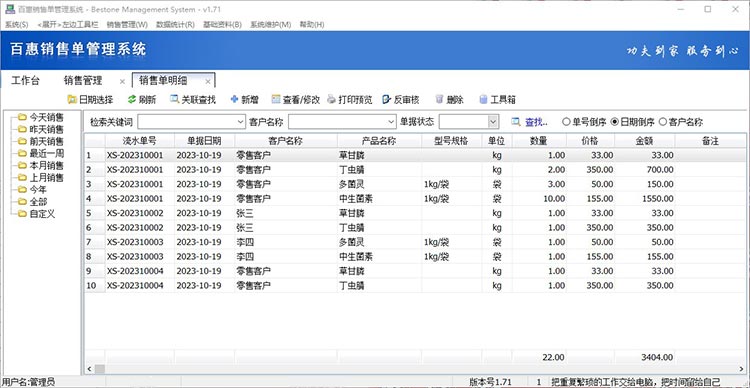750x388 pixels.
Task: Click the 新增 plus icon
Action: (234, 100)
